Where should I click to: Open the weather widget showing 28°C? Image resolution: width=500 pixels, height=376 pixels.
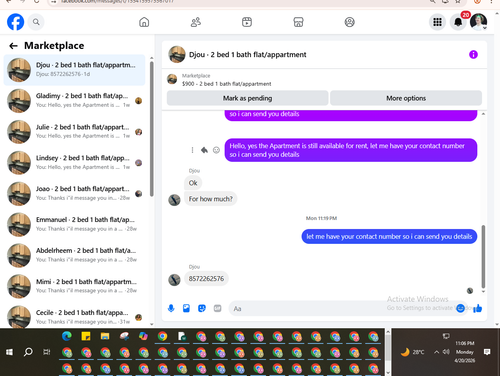[x=413, y=352]
